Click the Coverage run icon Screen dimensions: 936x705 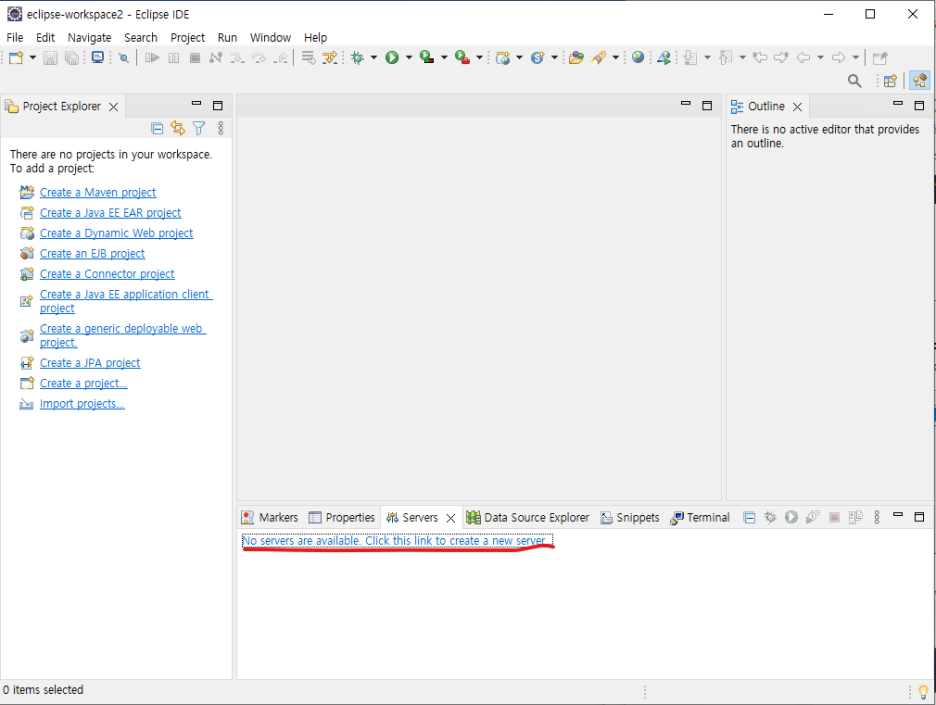tap(427, 58)
